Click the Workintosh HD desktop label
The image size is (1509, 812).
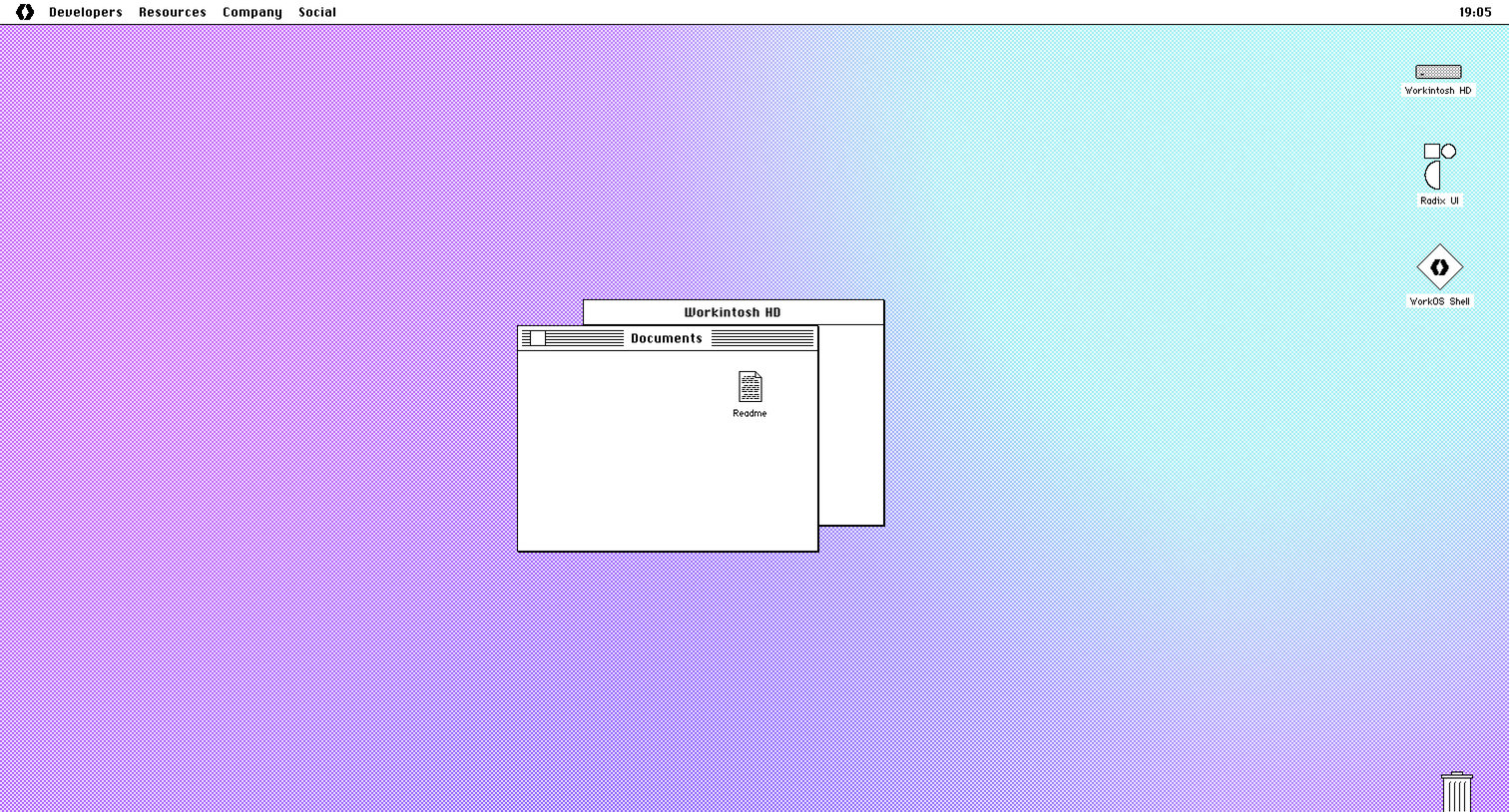click(x=1438, y=91)
